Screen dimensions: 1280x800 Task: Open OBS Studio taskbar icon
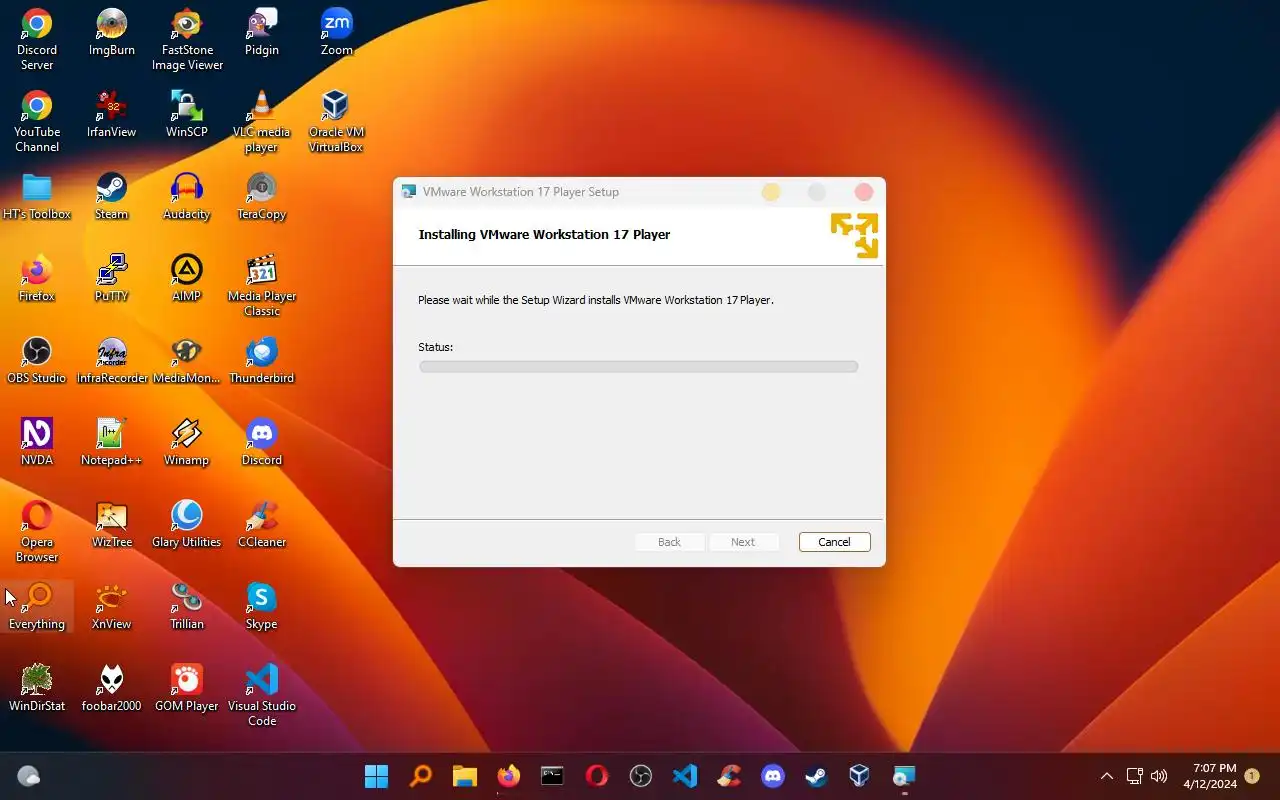[x=641, y=776]
